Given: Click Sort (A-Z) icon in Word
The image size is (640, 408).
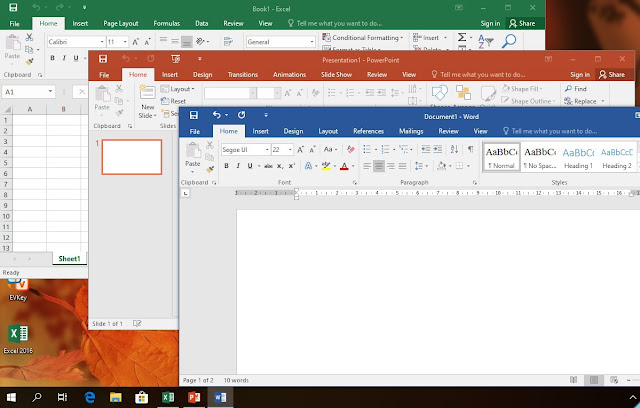Looking at the screenshot, I should pyautogui.click(x=454, y=149).
